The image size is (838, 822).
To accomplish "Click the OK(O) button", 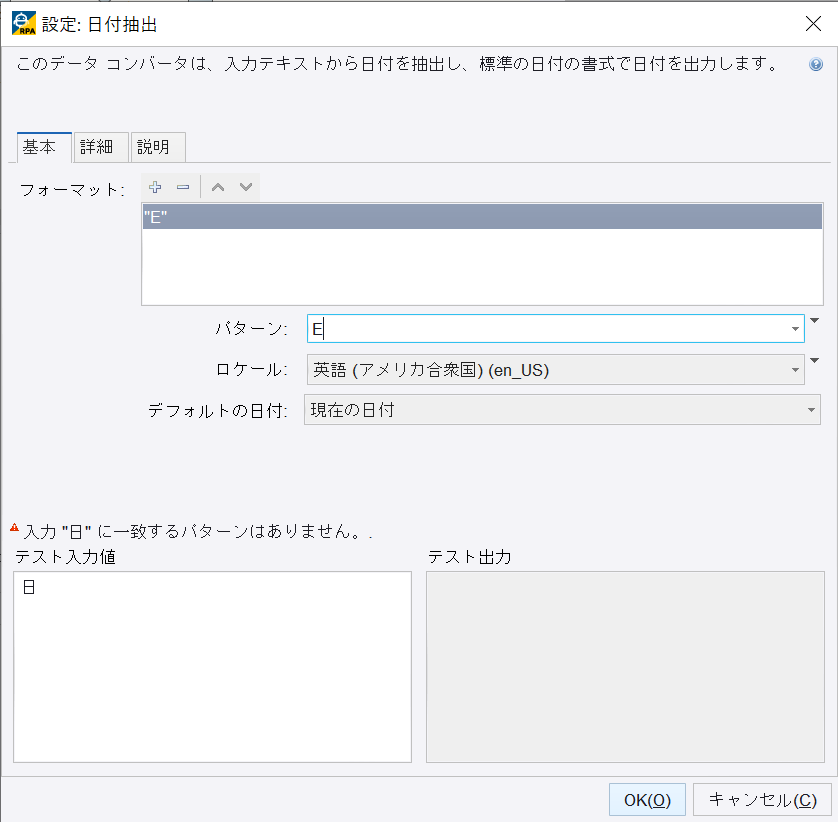I will coord(647,800).
